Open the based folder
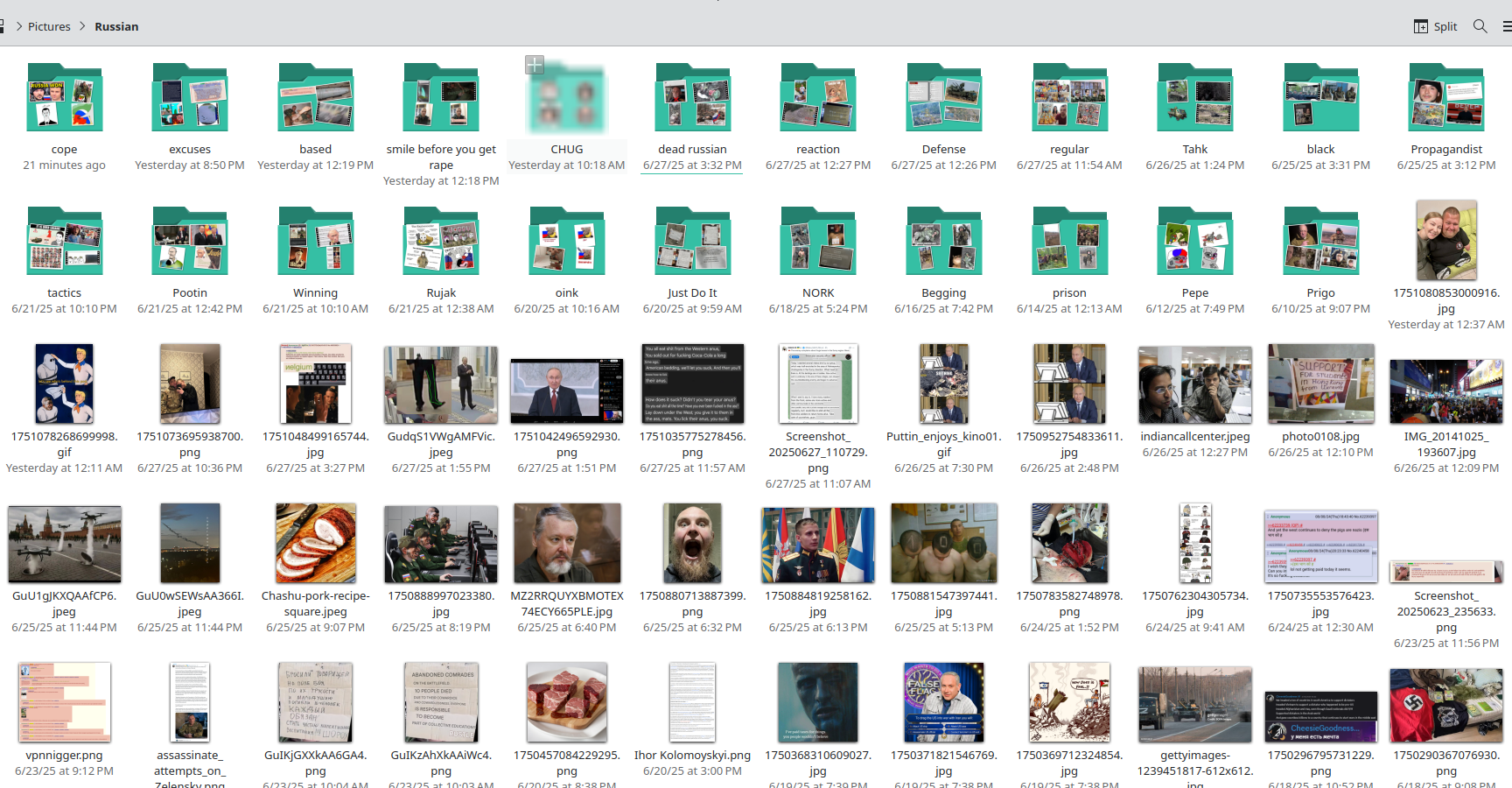Viewport: 1512px width, 788px height. click(316, 97)
